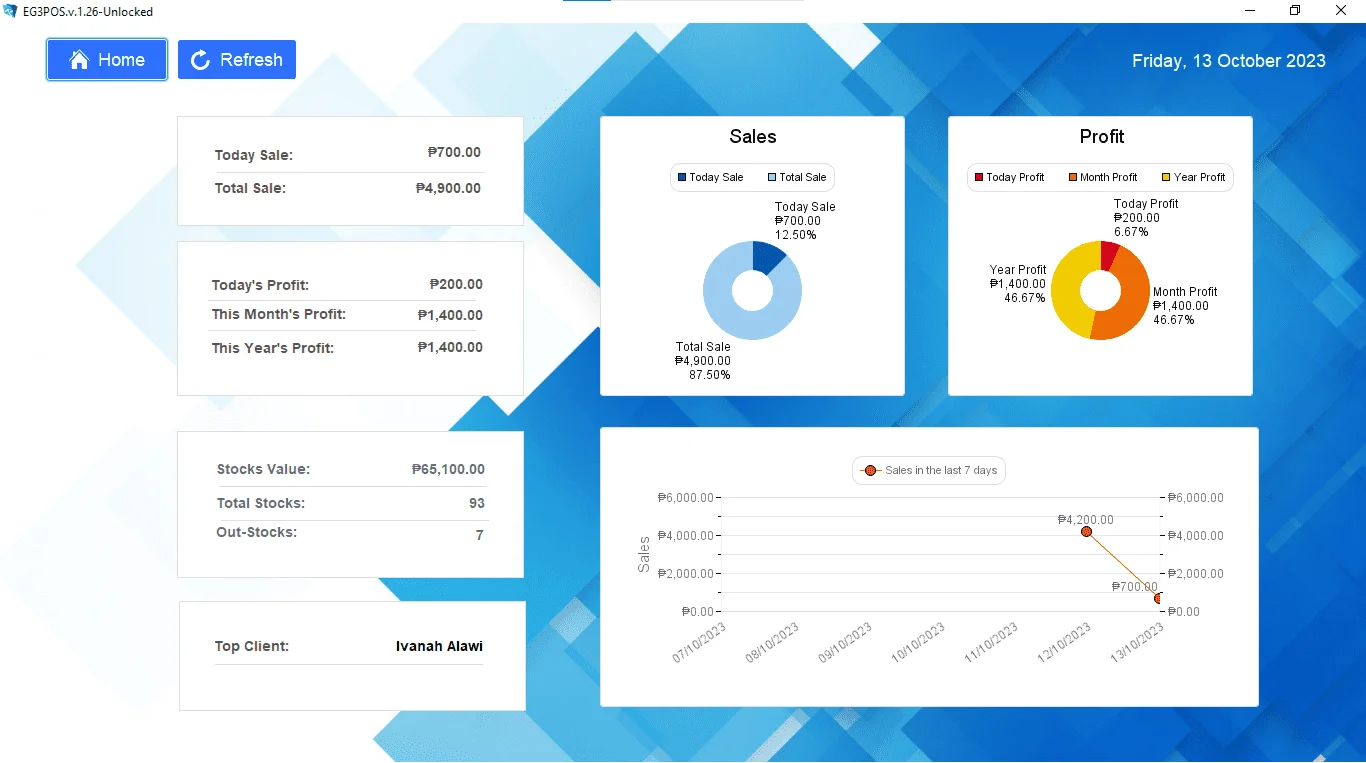Click the Home button

coord(107,60)
